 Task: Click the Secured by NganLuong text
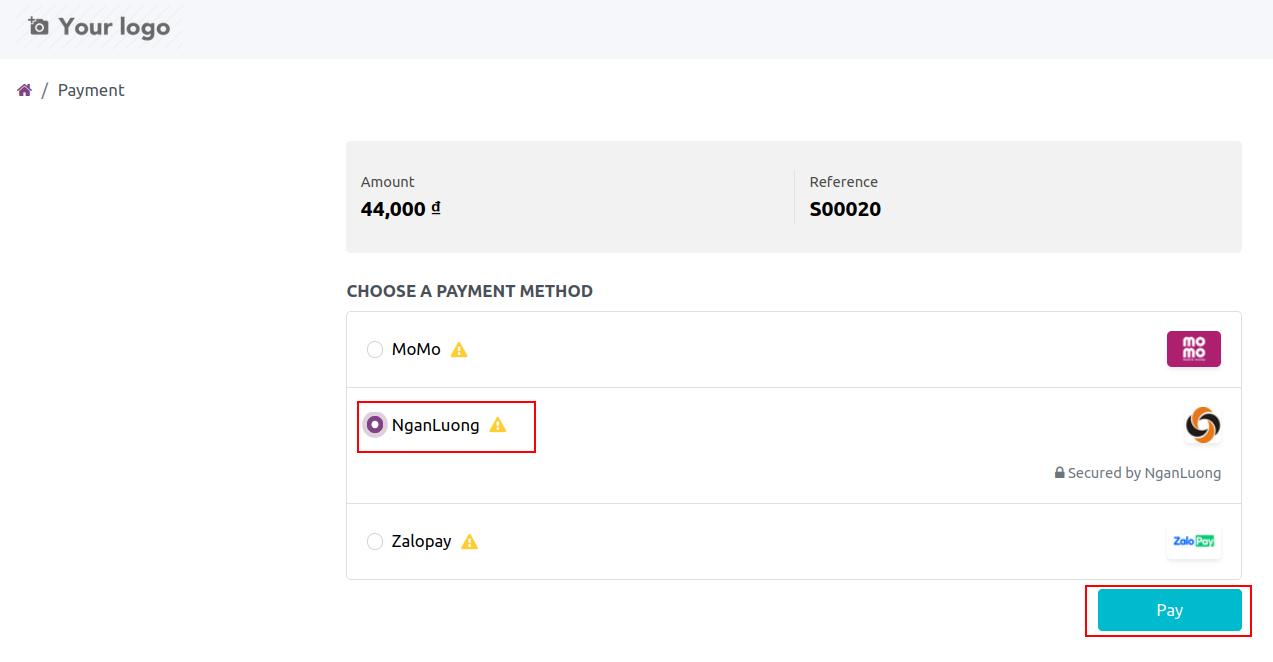(x=1144, y=473)
